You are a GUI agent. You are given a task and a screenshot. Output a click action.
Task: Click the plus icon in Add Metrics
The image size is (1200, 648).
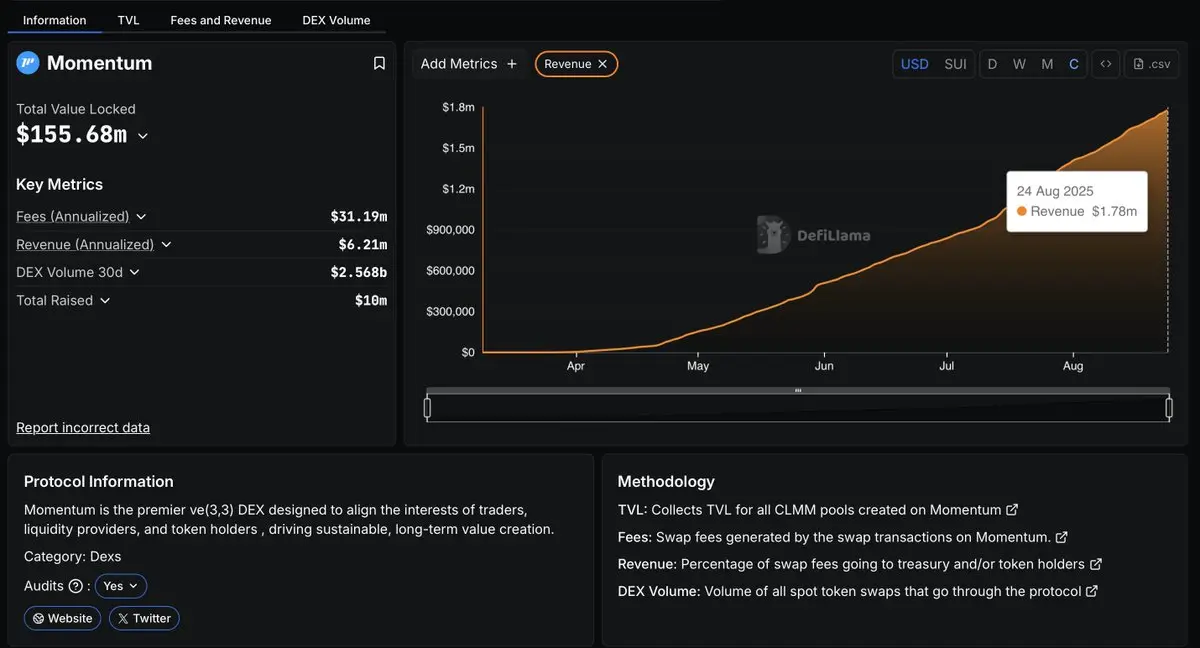click(512, 64)
